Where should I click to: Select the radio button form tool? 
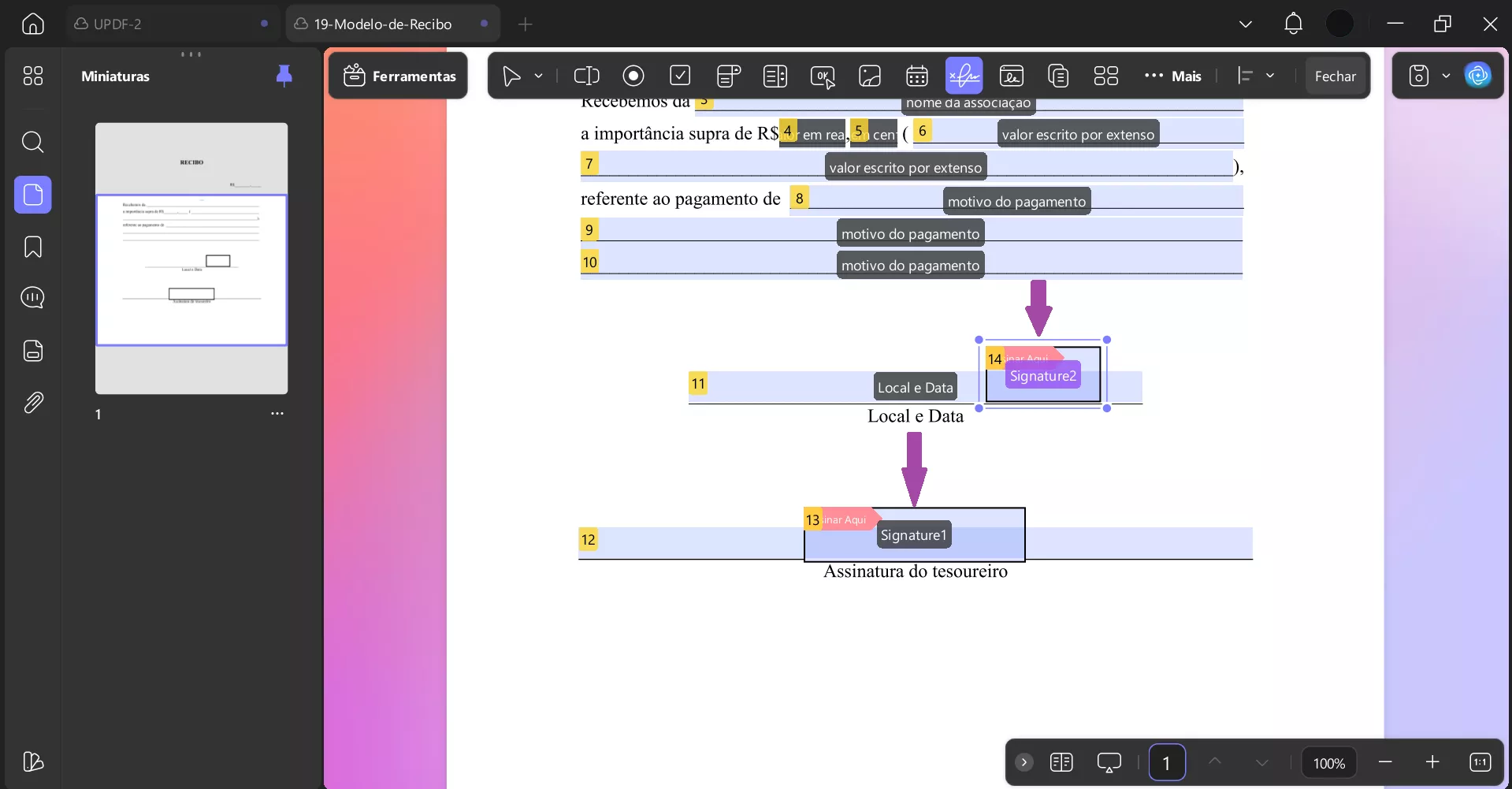click(633, 76)
